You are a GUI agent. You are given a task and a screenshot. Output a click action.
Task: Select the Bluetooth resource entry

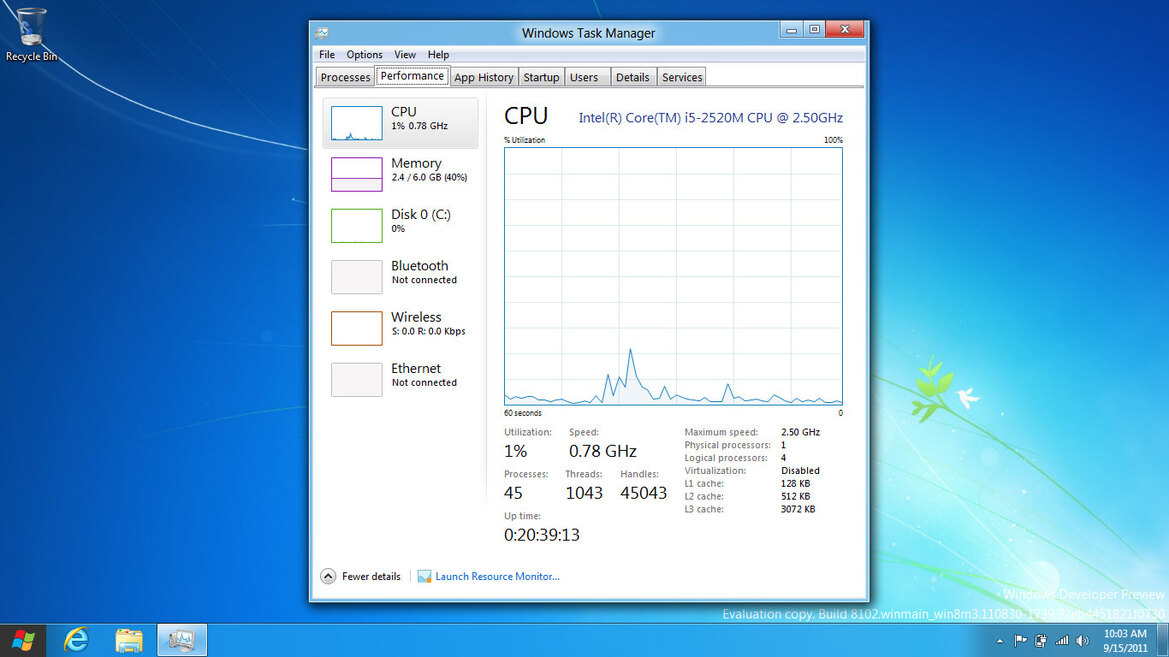coord(400,277)
